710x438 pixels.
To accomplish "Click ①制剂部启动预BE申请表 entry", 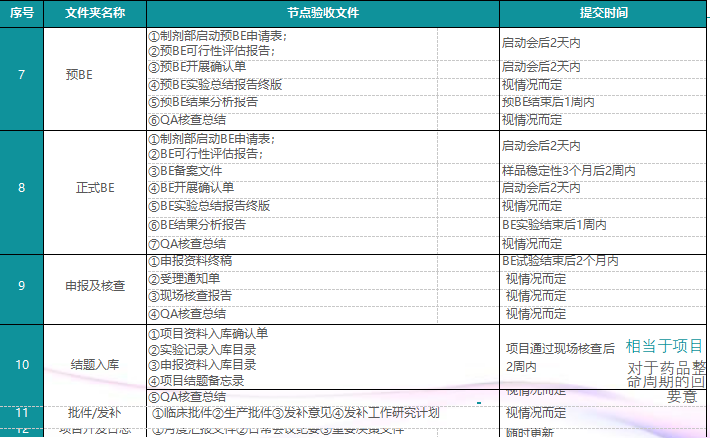I will pos(218,36).
